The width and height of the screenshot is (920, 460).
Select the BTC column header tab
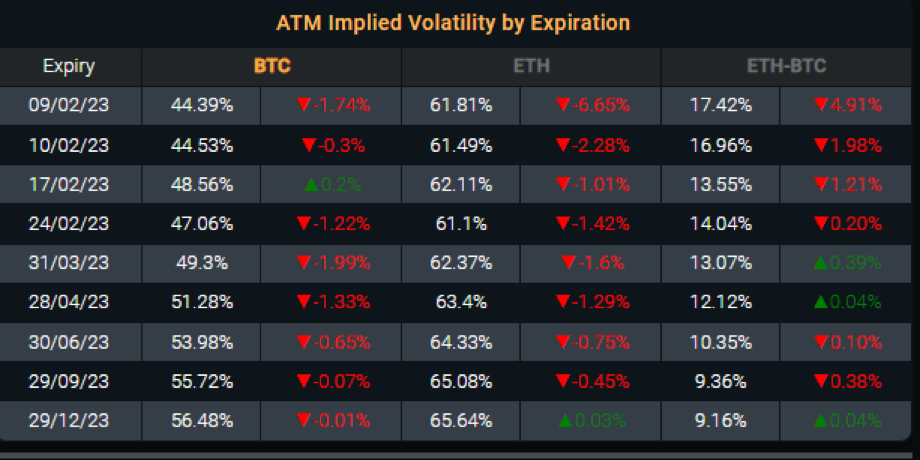coord(271,67)
